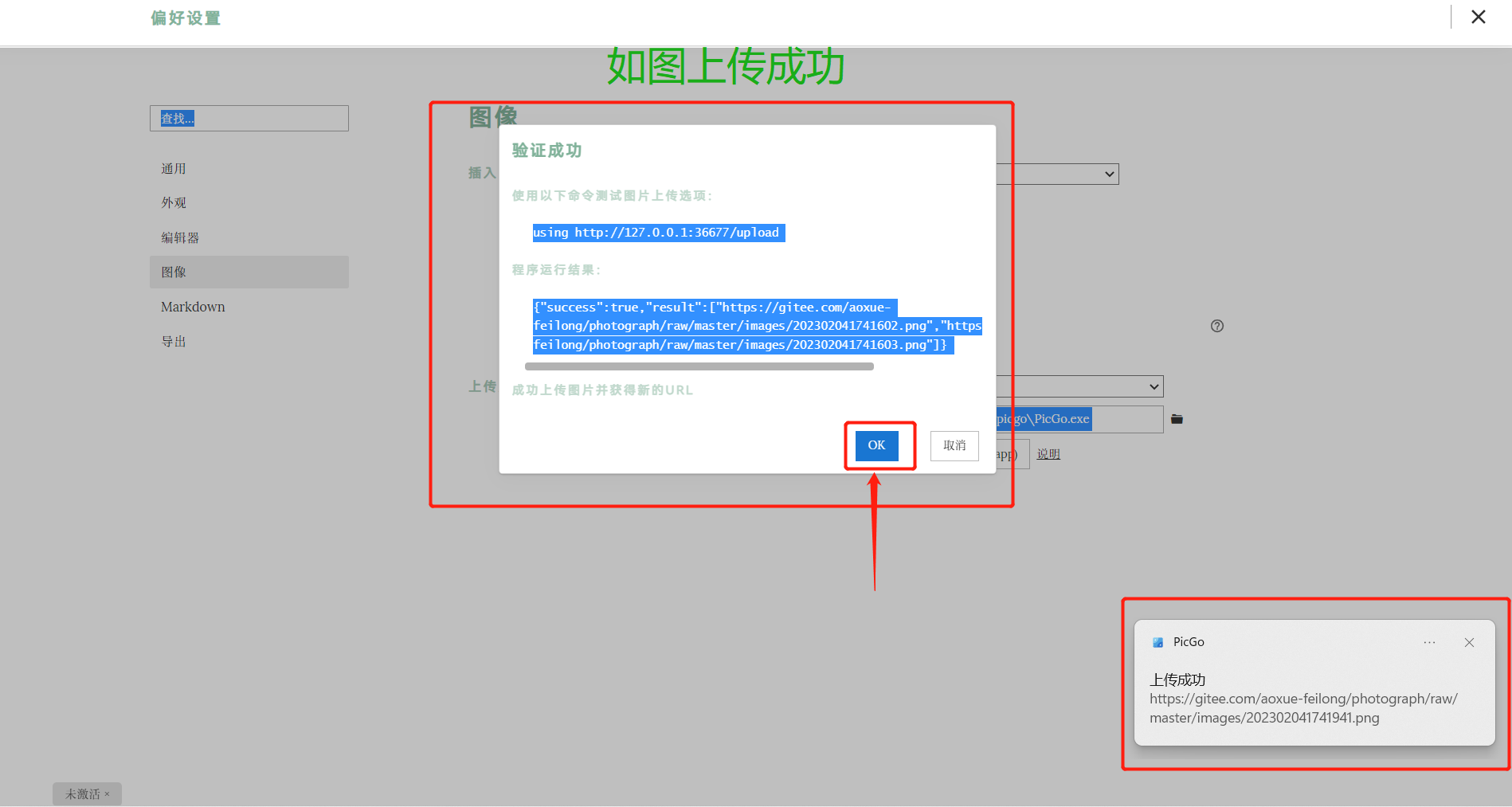Screen dimensions: 1512x807
Task: Dismiss the PicGo notification with its X
Action: 1469,643
